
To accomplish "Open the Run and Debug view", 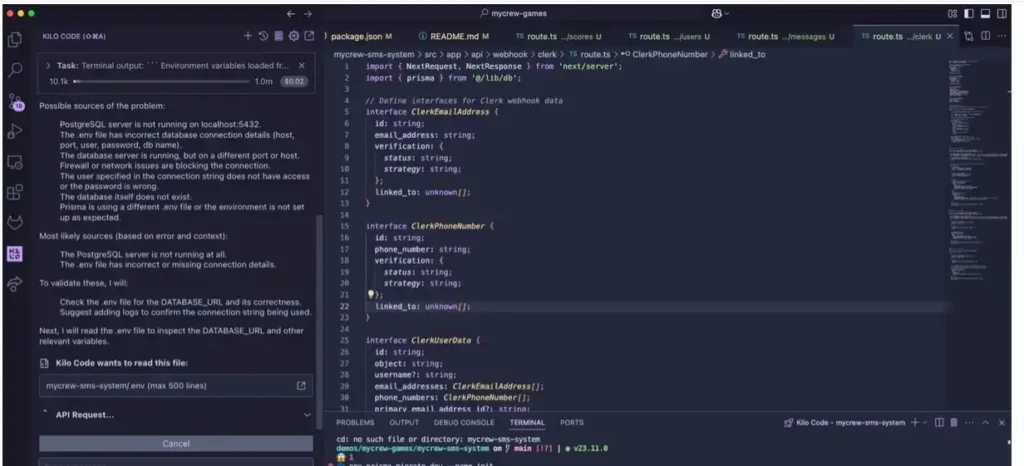I will (14, 131).
